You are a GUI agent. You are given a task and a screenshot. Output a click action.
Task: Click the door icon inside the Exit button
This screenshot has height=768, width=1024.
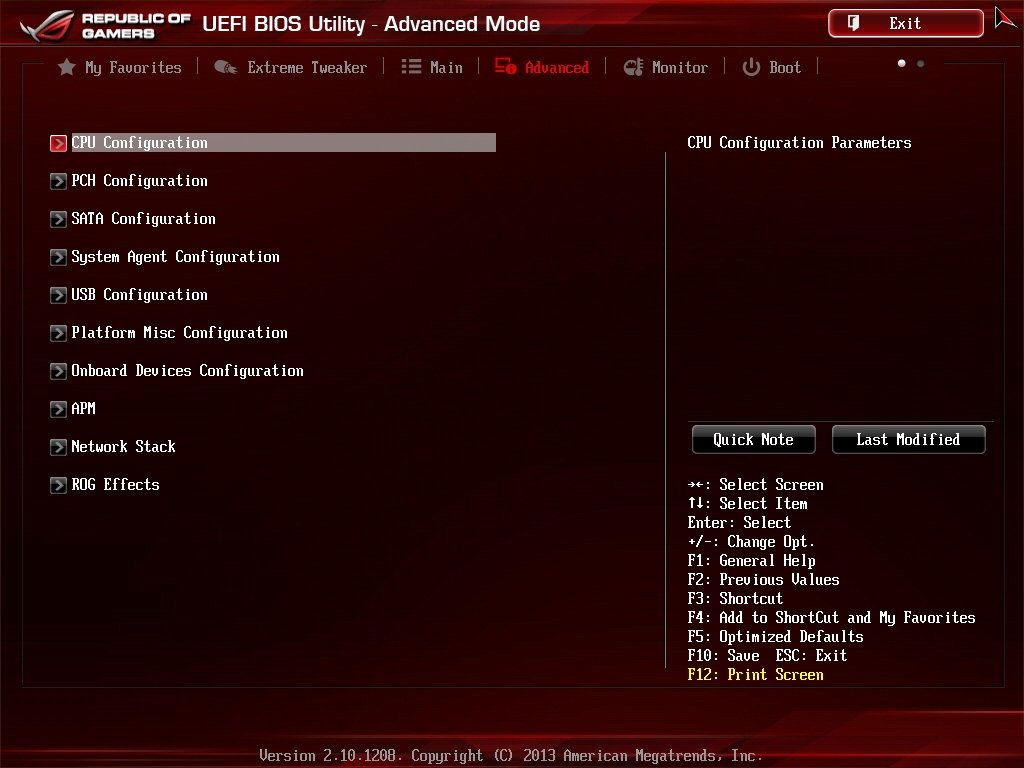[854, 22]
